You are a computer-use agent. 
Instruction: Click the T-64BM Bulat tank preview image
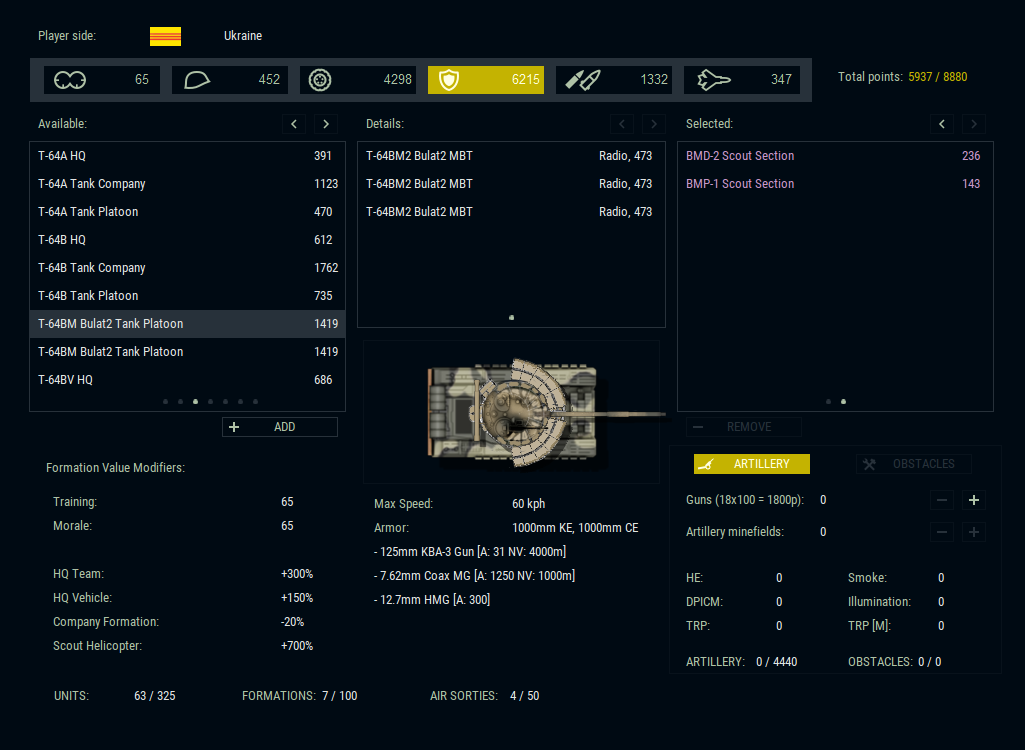point(512,411)
